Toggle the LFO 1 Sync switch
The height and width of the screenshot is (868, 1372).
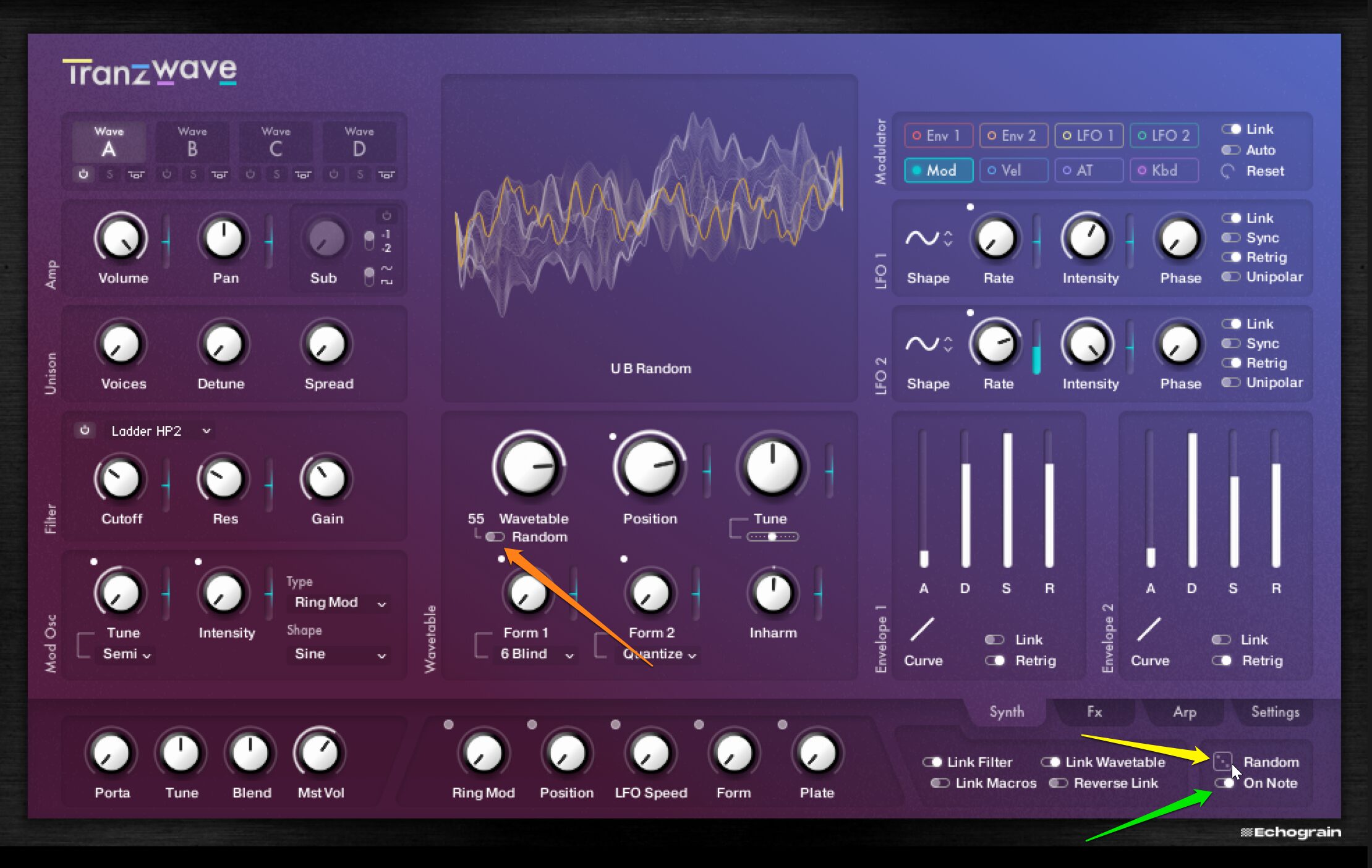tap(1230, 237)
